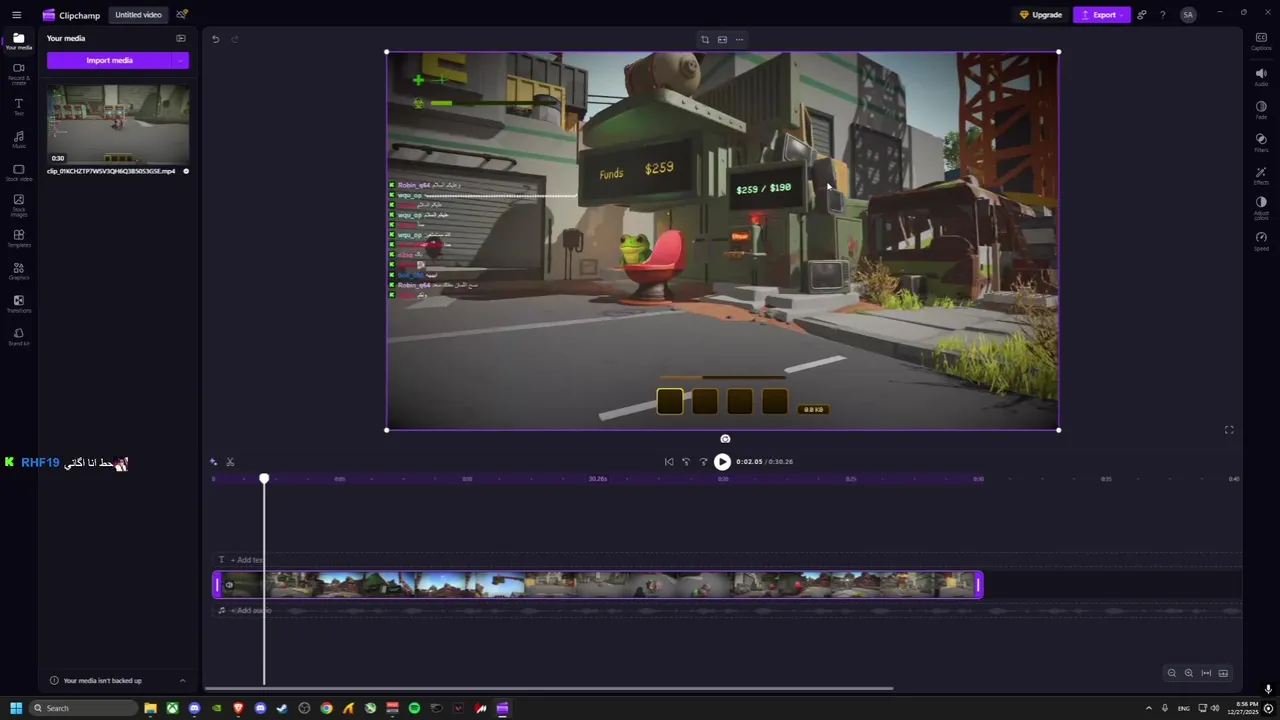Zoom out the timeline
This screenshot has width=1280, height=720.
pyautogui.click(x=1171, y=673)
